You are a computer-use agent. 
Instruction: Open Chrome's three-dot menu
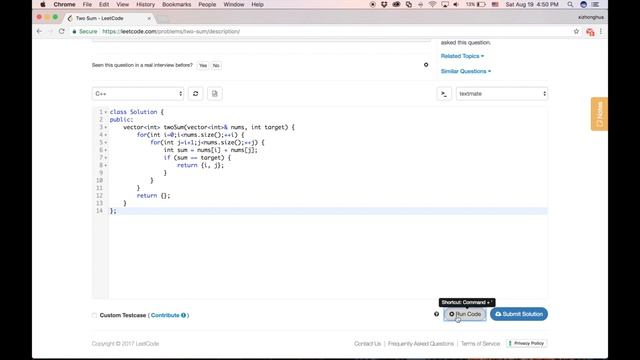click(x=601, y=31)
